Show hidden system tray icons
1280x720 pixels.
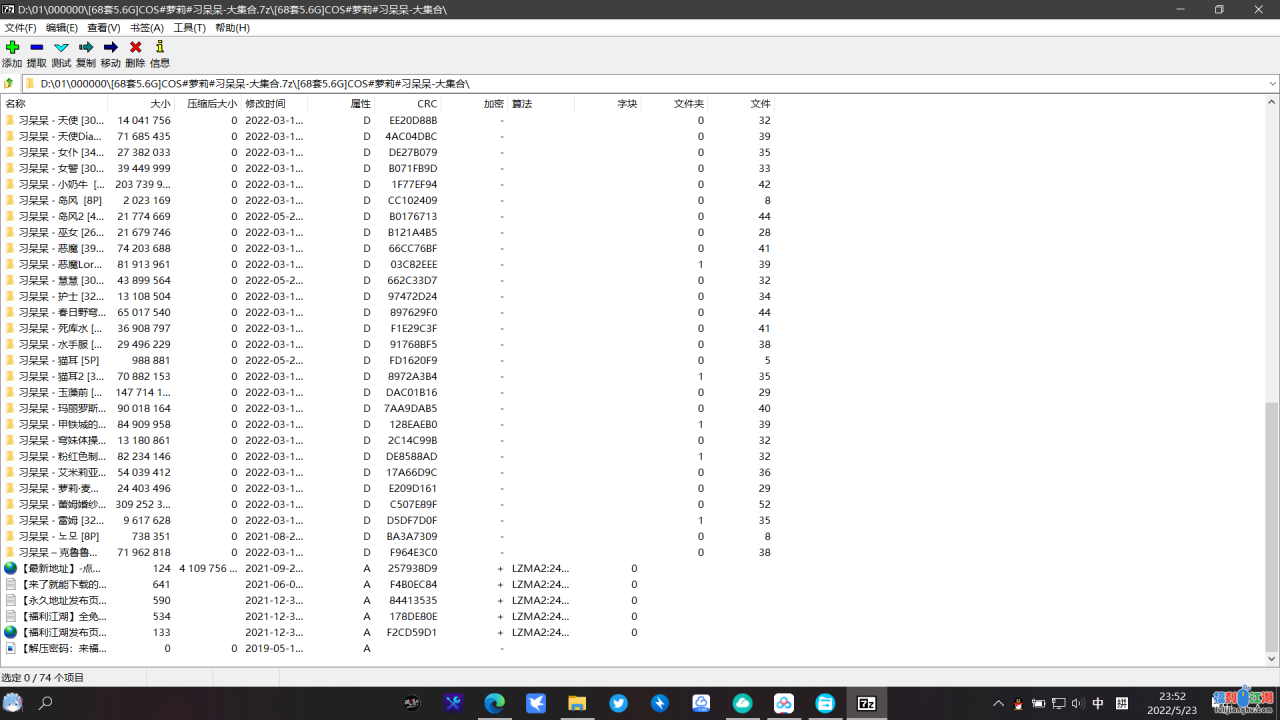click(998, 703)
